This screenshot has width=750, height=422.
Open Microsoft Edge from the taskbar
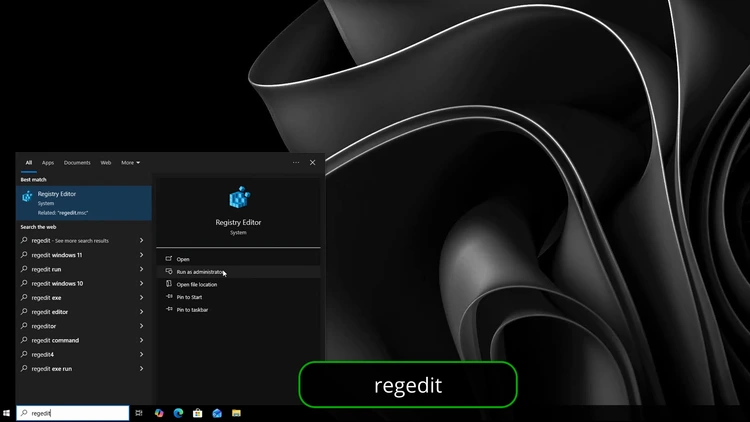coord(178,413)
